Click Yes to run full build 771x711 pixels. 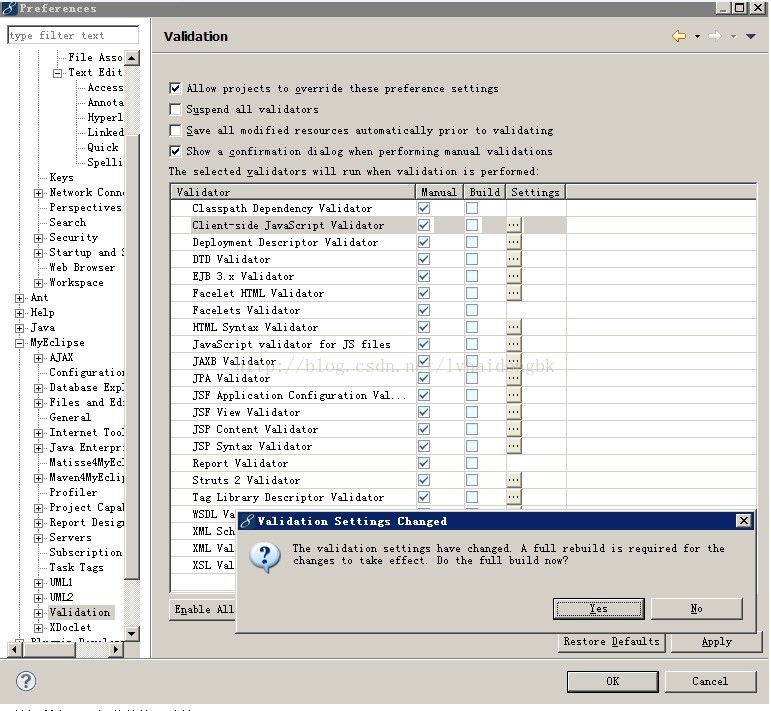coord(598,609)
